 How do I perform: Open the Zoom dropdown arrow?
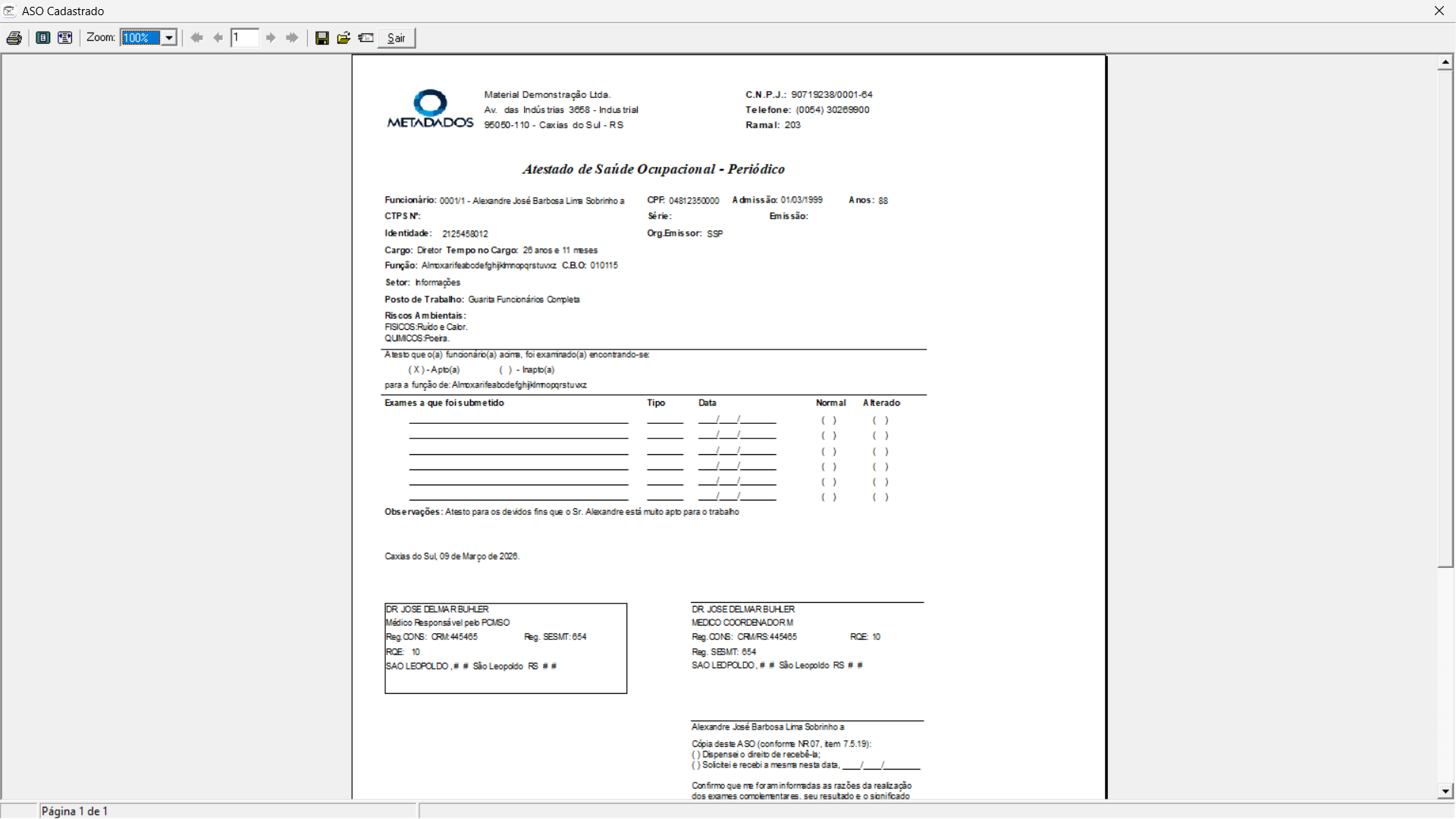169,38
